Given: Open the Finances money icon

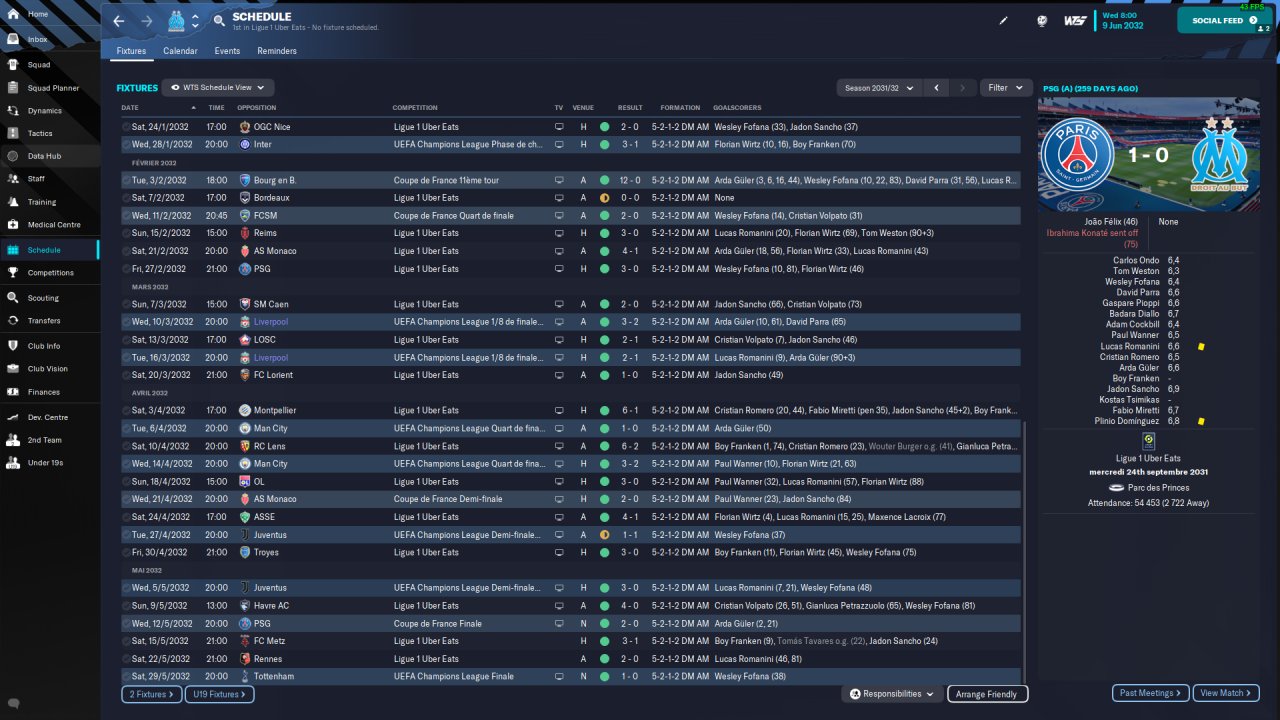Looking at the screenshot, I should (x=13, y=392).
